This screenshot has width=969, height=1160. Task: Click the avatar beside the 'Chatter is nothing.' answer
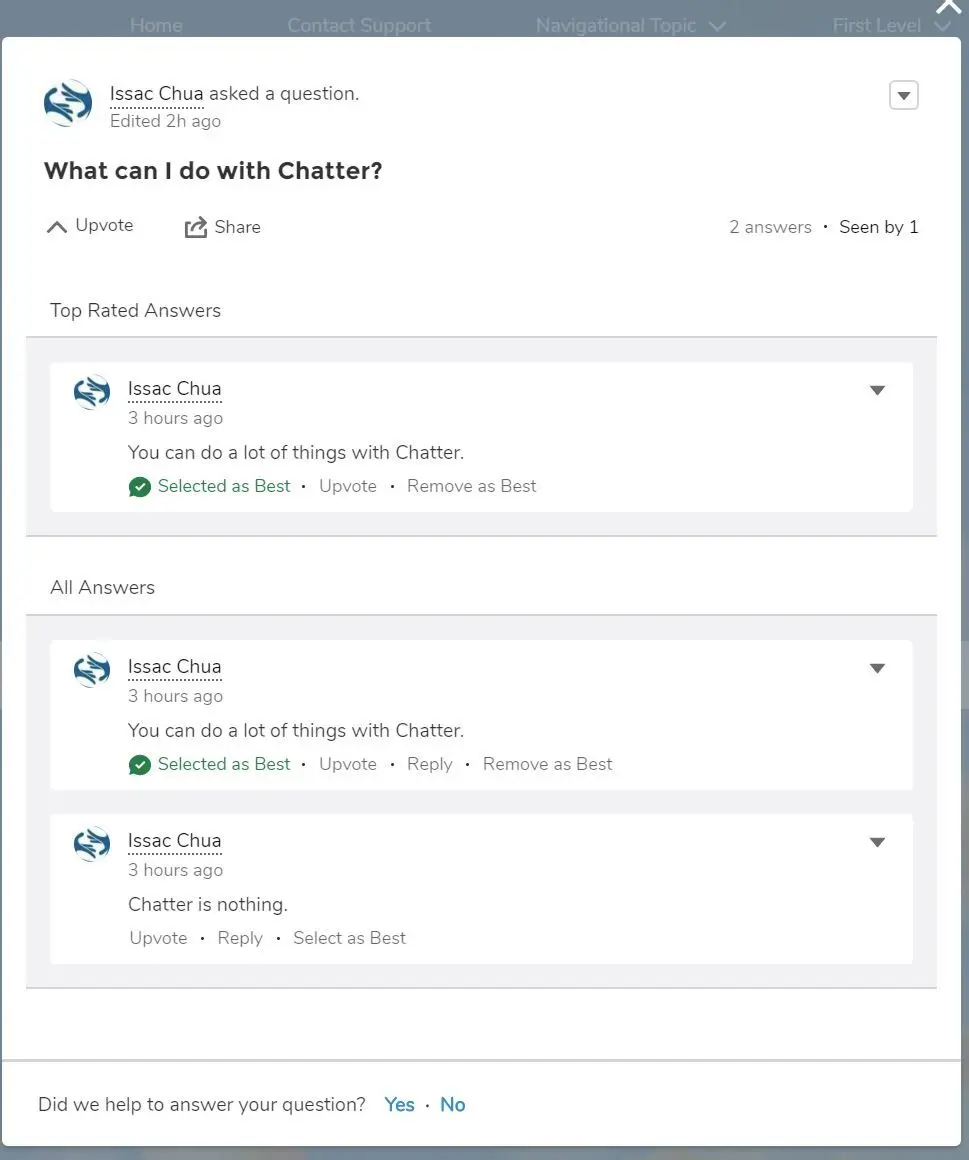click(x=92, y=844)
